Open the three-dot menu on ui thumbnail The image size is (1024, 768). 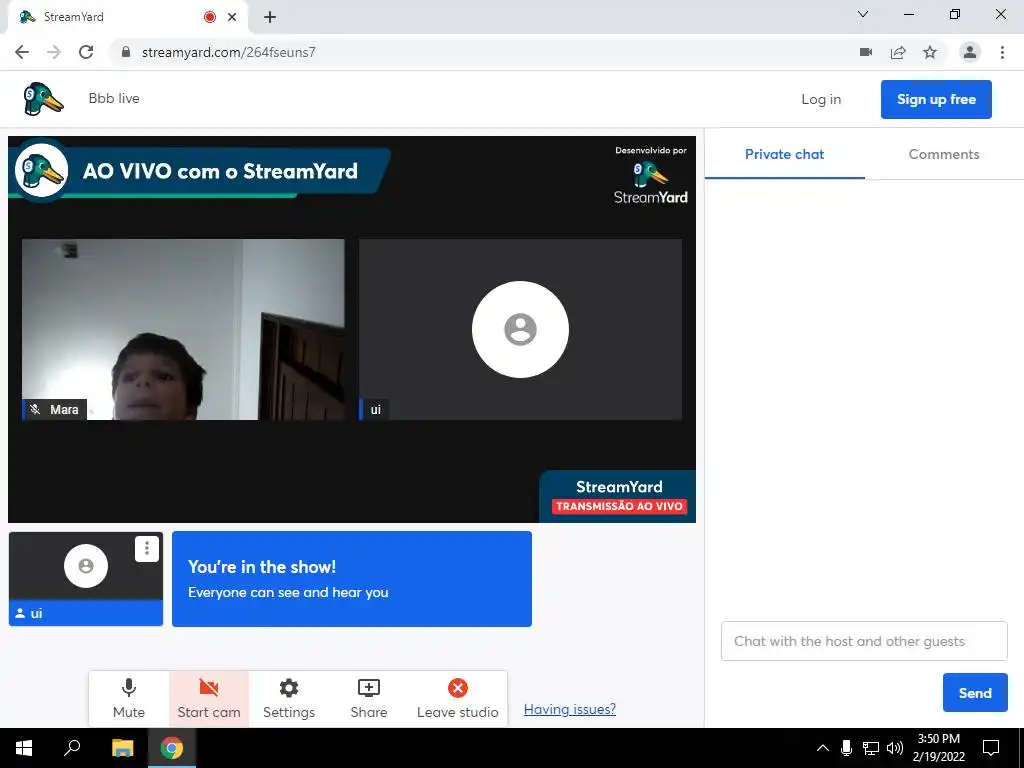click(x=147, y=549)
